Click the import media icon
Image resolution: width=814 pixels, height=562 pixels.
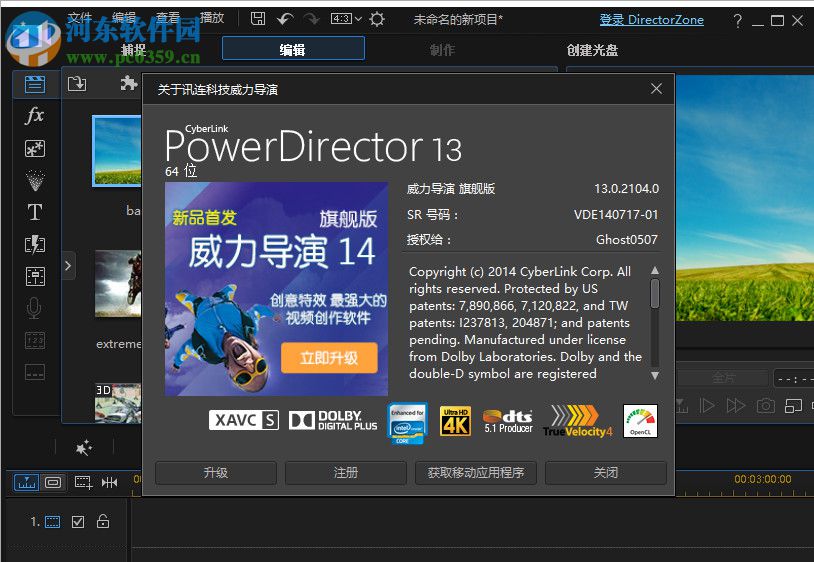77,83
